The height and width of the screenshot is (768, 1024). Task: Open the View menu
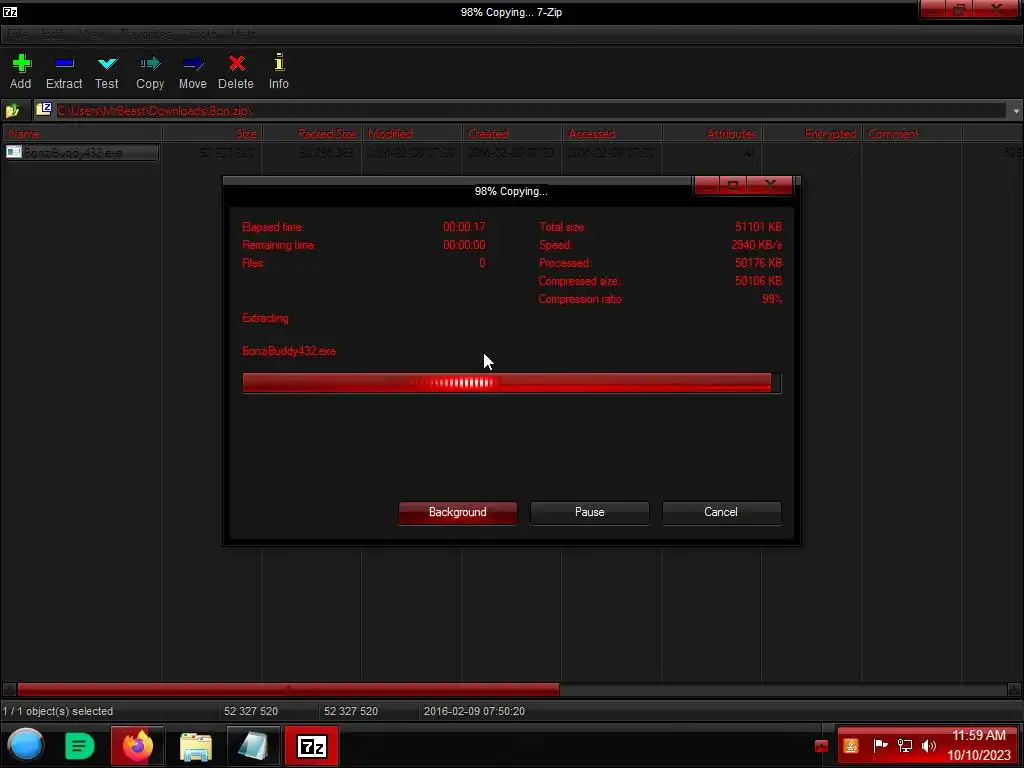(91, 34)
